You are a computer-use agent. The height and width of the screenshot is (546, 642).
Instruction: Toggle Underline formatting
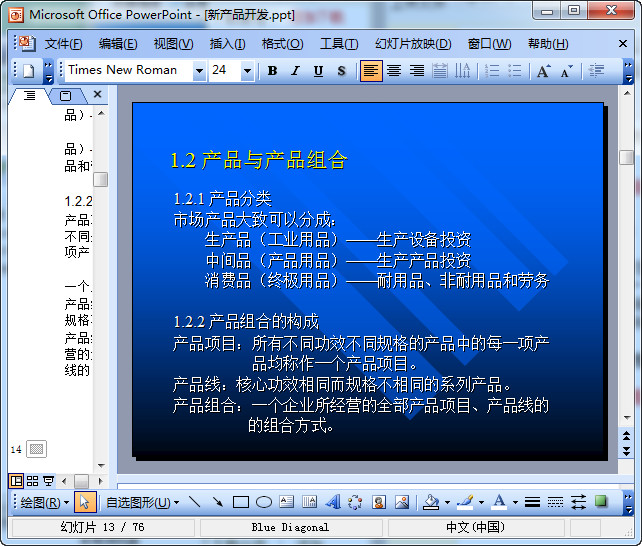tap(318, 71)
